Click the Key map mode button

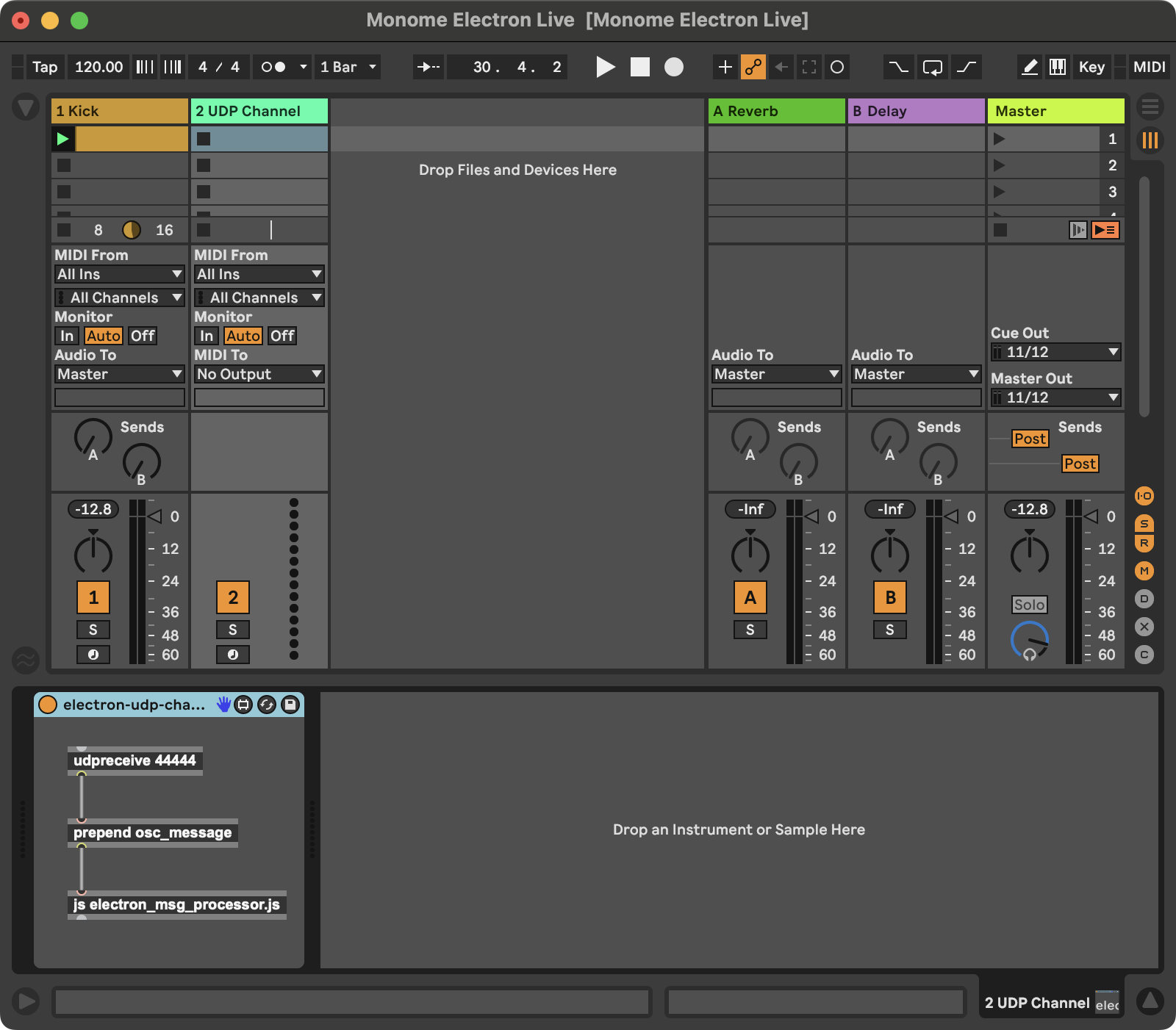(x=1091, y=67)
